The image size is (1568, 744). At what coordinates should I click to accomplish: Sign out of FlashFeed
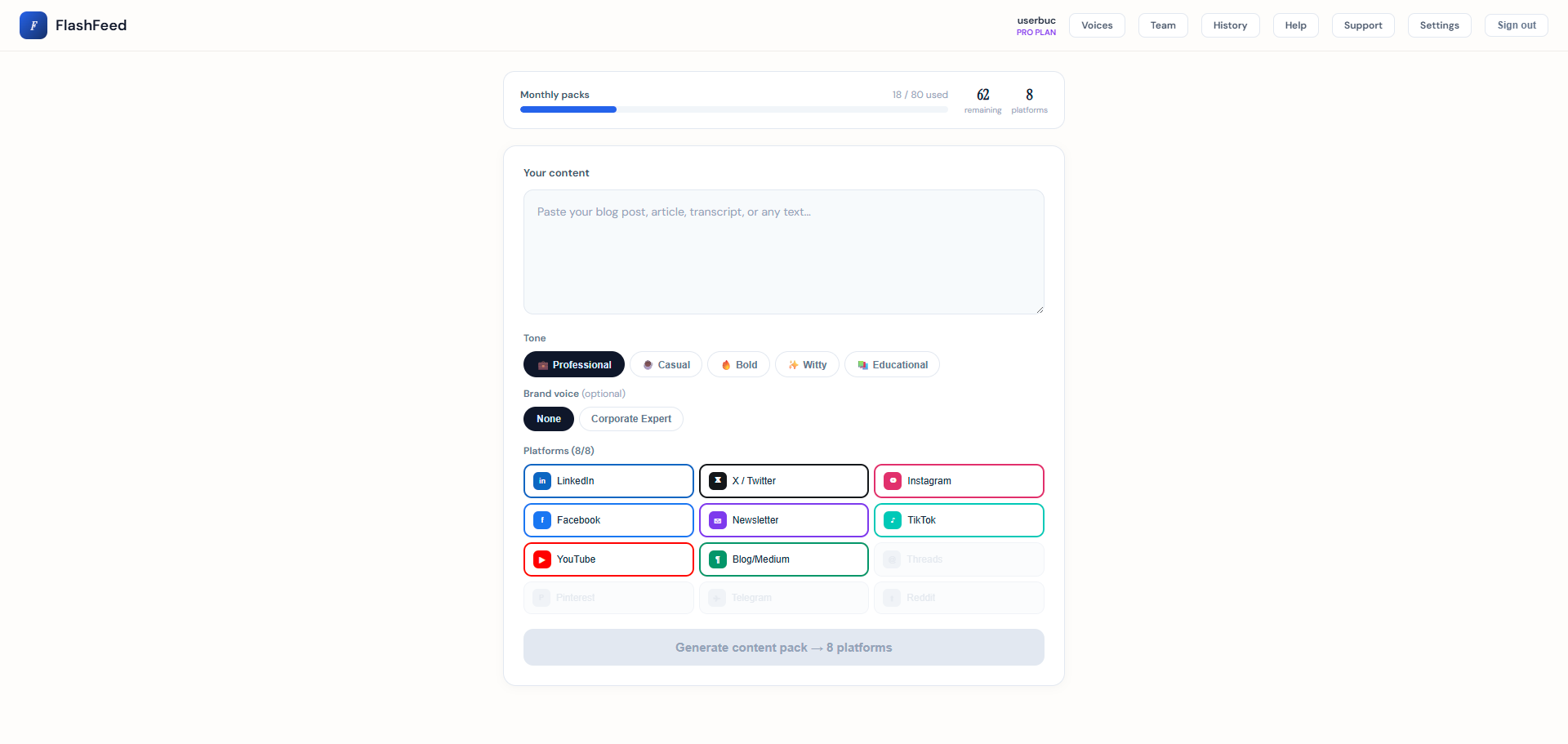click(1516, 25)
